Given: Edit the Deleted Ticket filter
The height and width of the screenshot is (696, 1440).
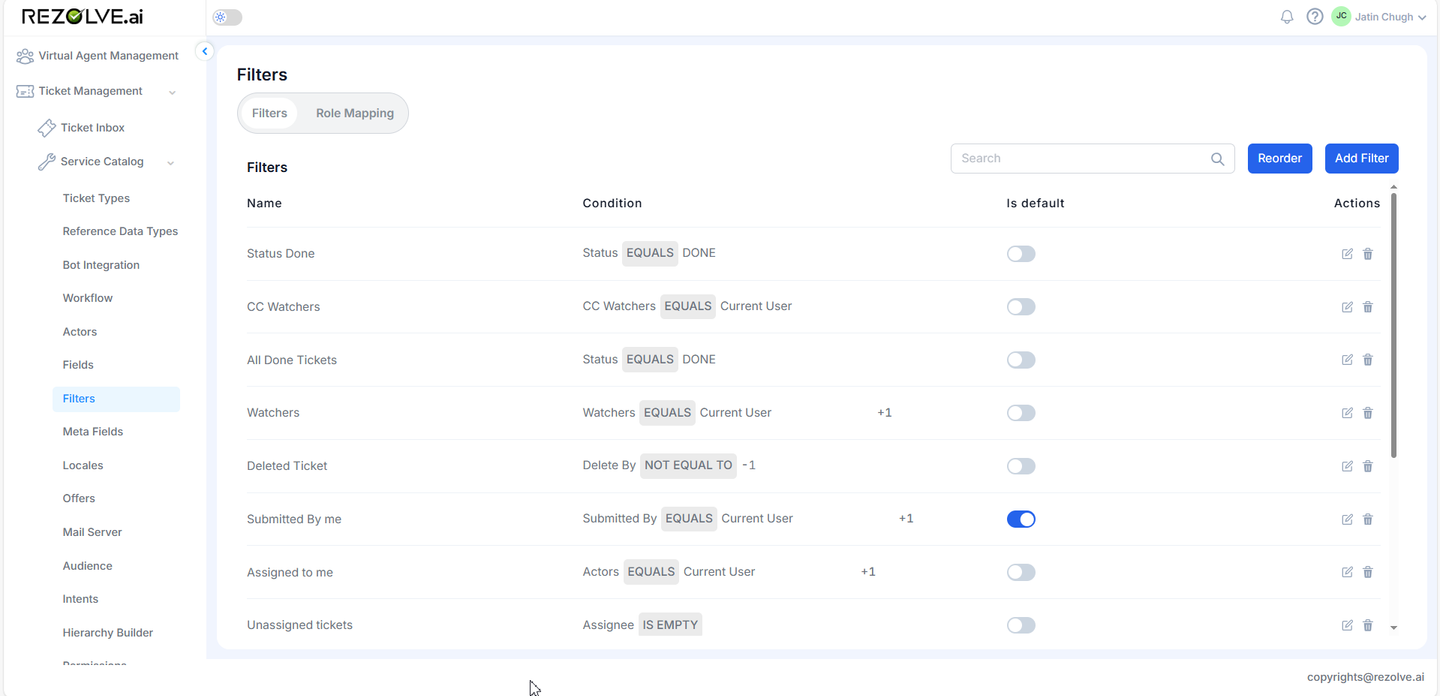Looking at the screenshot, I should (1347, 466).
